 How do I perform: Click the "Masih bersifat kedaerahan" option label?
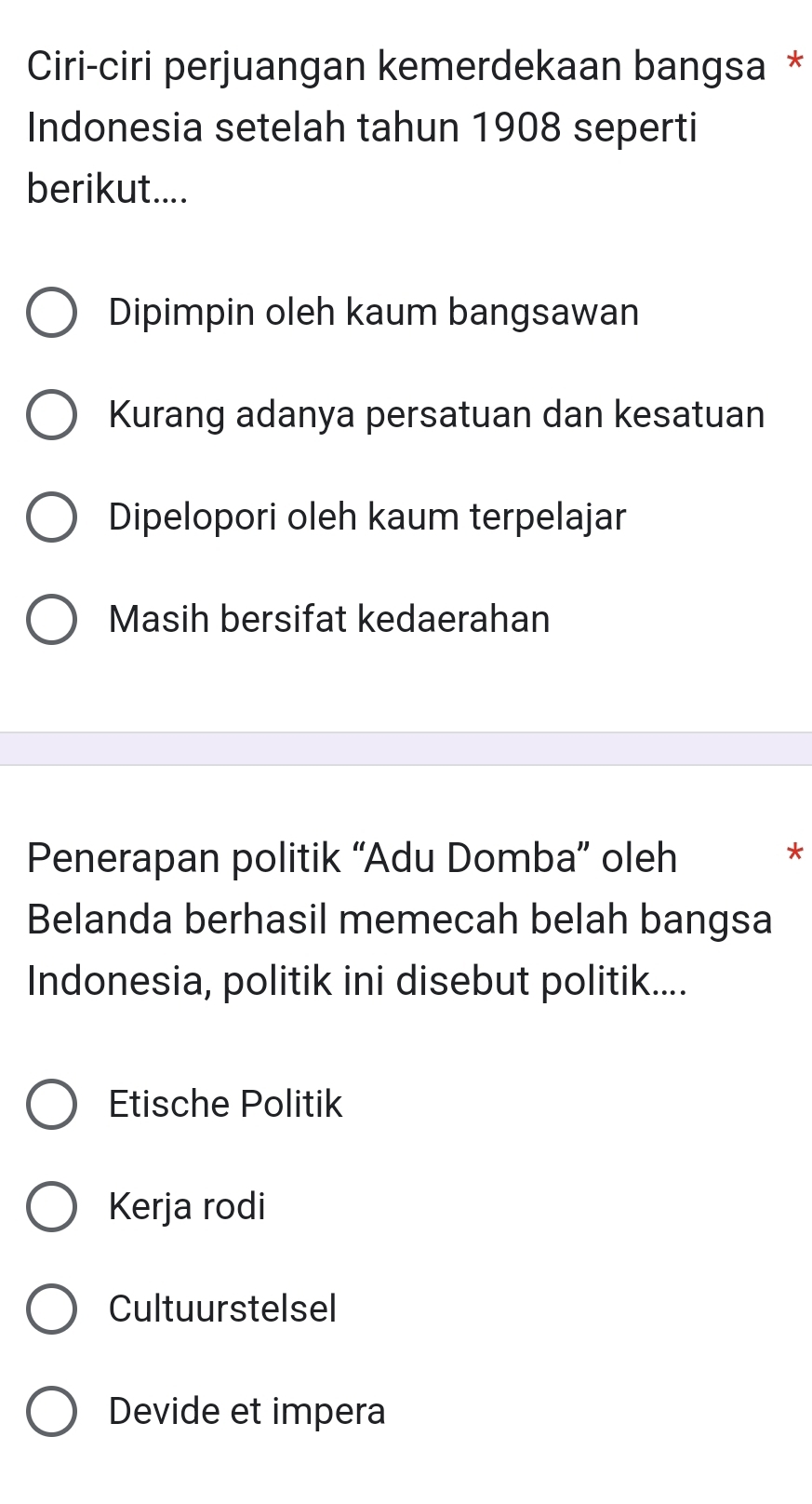point(329,620)
